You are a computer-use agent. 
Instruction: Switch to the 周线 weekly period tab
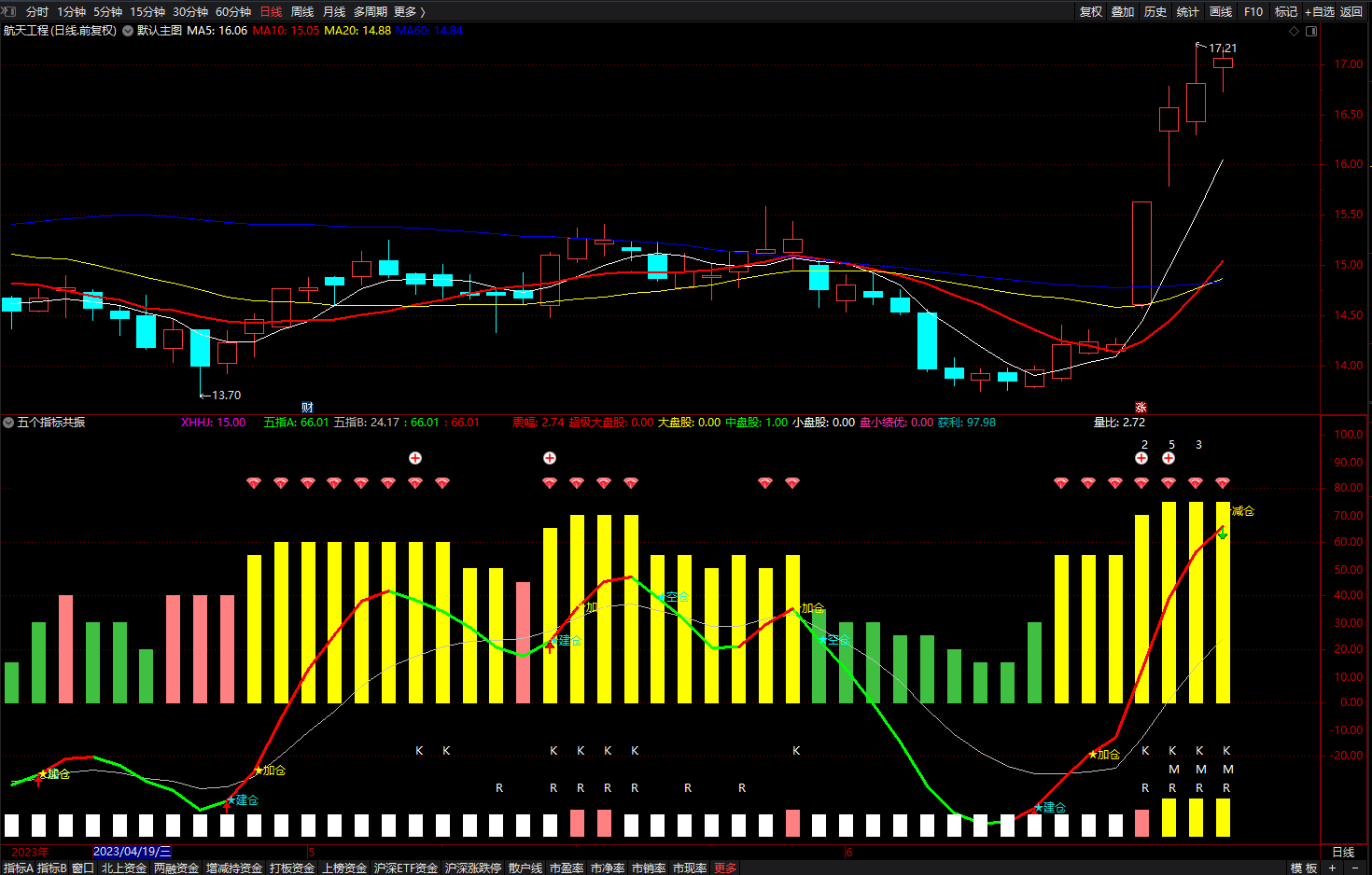302,11
